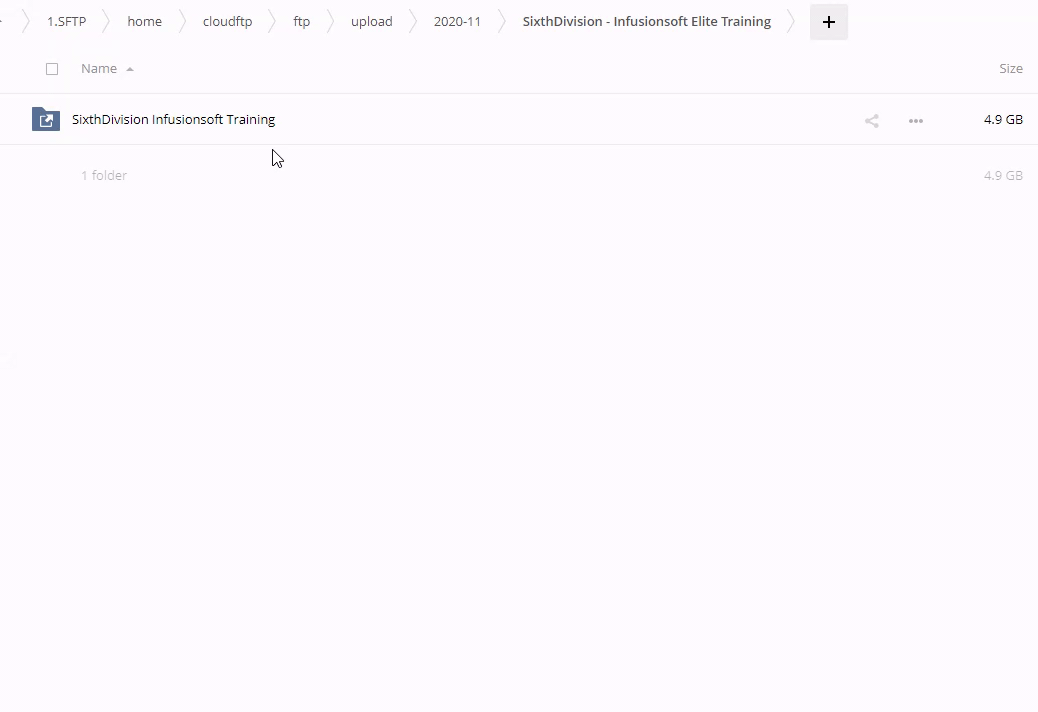Click the folder row's 4.9 GB size
The width and height of the screenshot is (1038, 712).
point(1002,119)
